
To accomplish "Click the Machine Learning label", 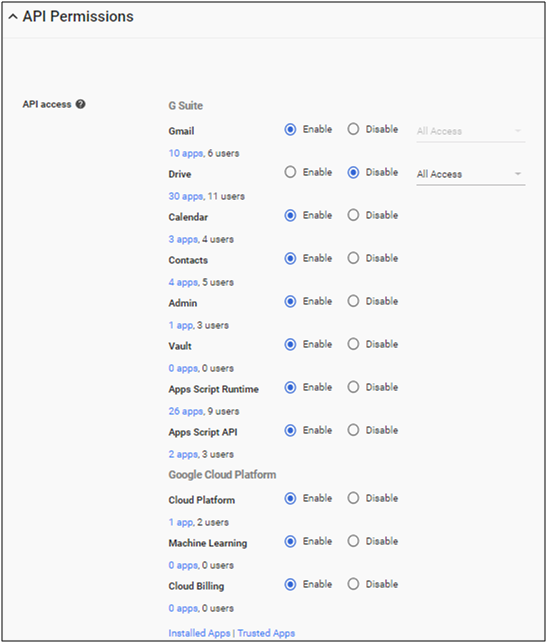I will (208, 543).
